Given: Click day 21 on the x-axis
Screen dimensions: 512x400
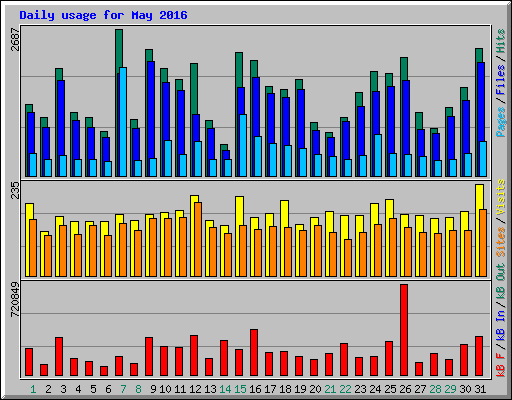Looking at the screenshot, I should (330, 389).
